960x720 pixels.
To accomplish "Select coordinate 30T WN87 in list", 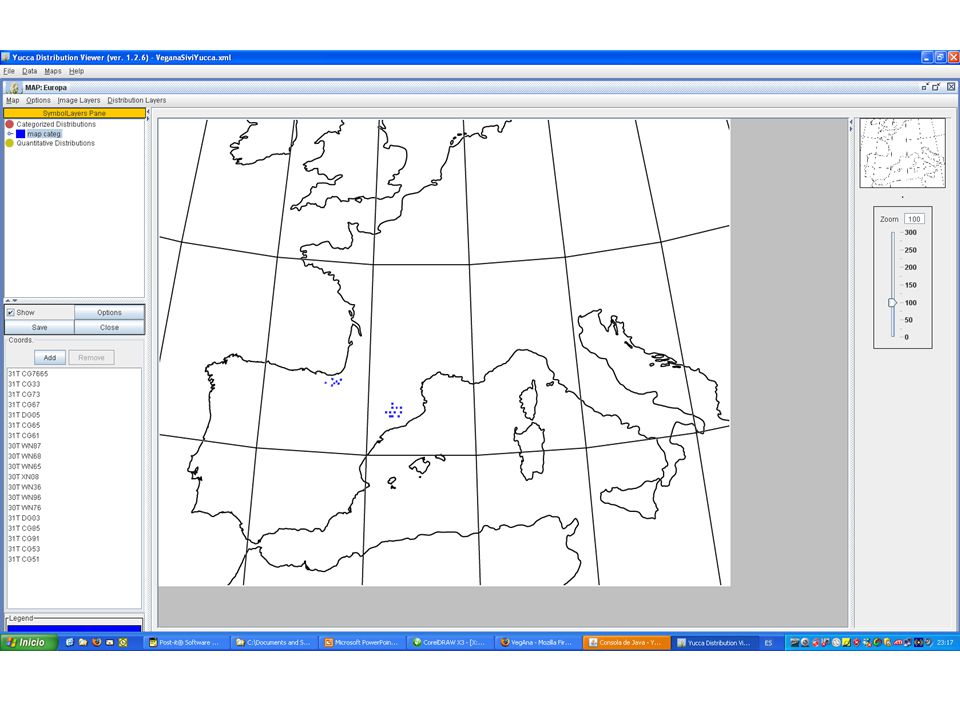I will (x=24, y=446).
